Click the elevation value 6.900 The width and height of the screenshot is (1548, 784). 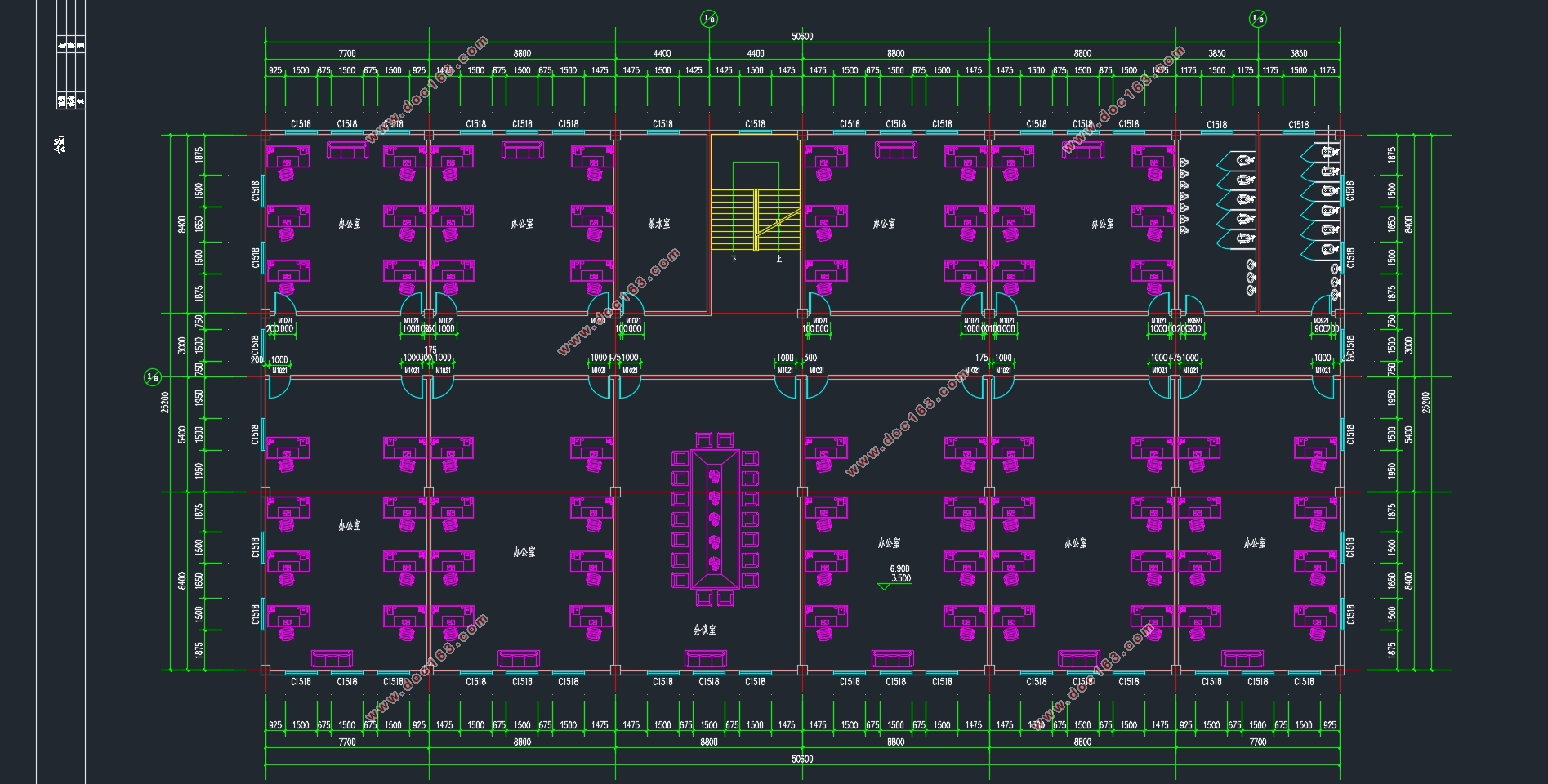click(899, 568)
